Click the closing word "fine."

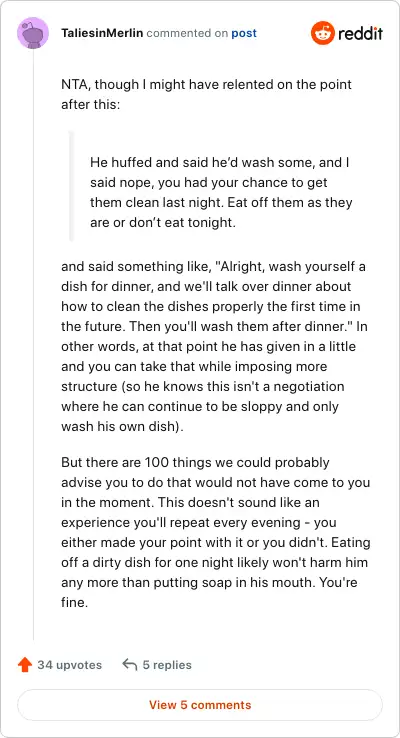point(75,602)
